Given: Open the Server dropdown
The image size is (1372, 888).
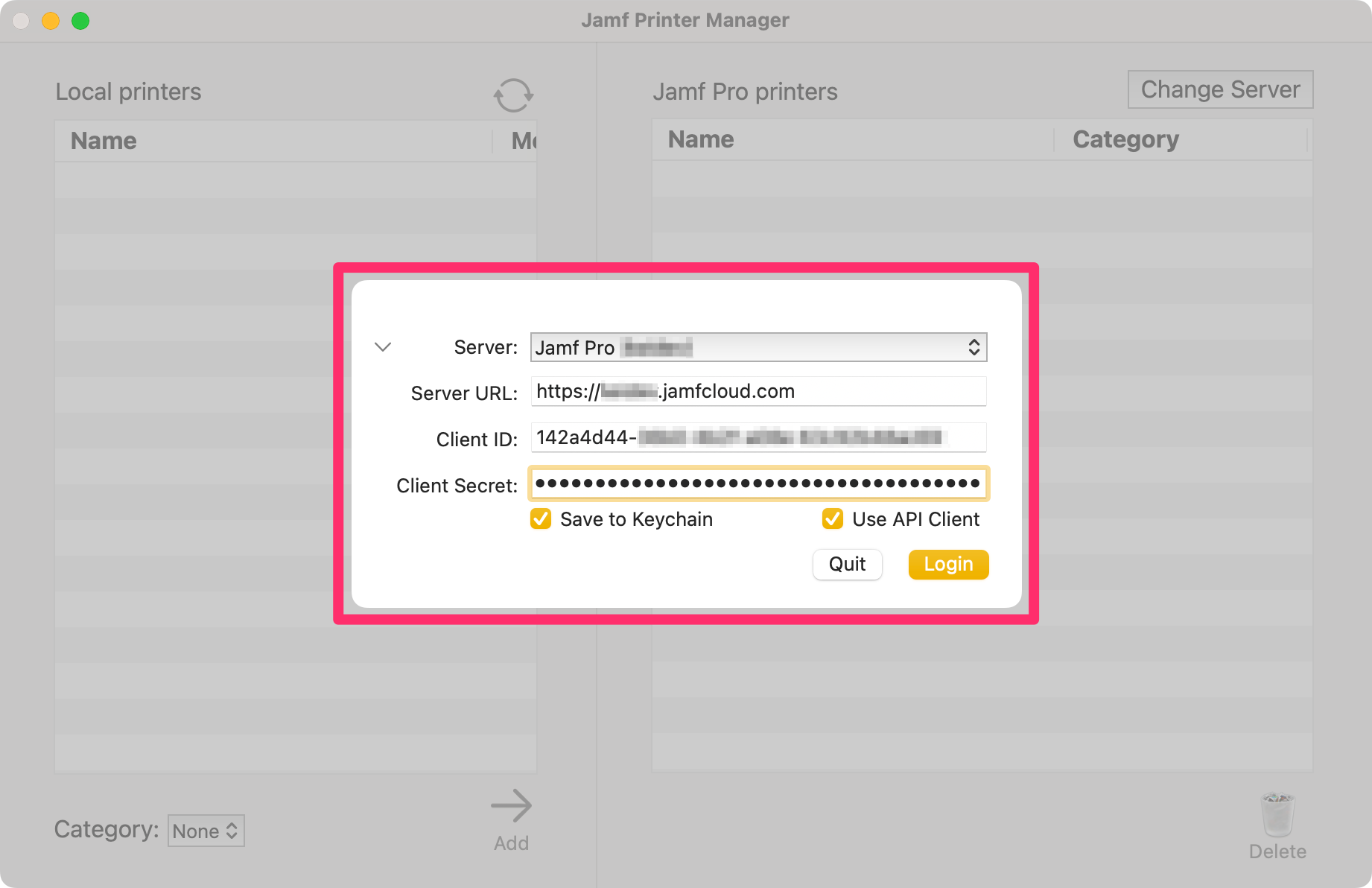Looking at the screenshot, I should pyautogui.click(x=758, y=347).
